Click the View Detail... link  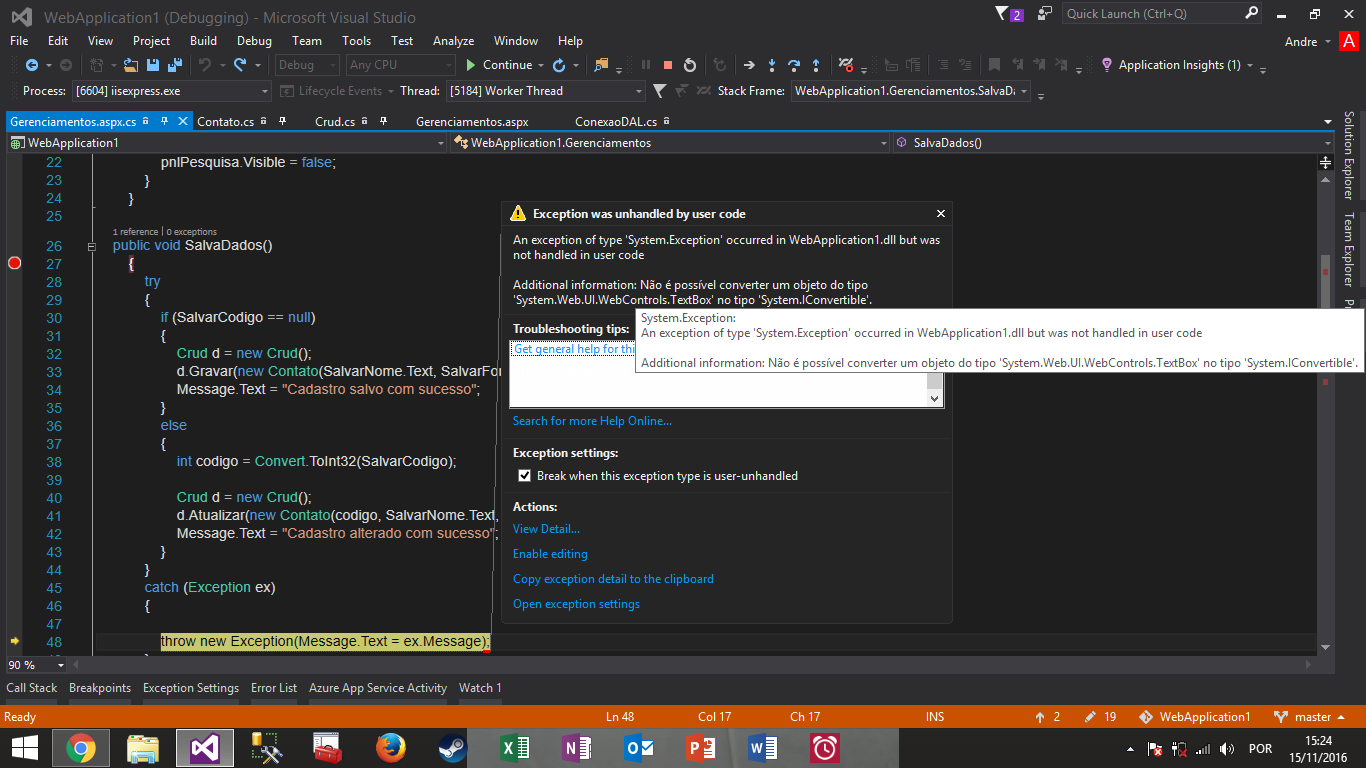click(546, 529)
